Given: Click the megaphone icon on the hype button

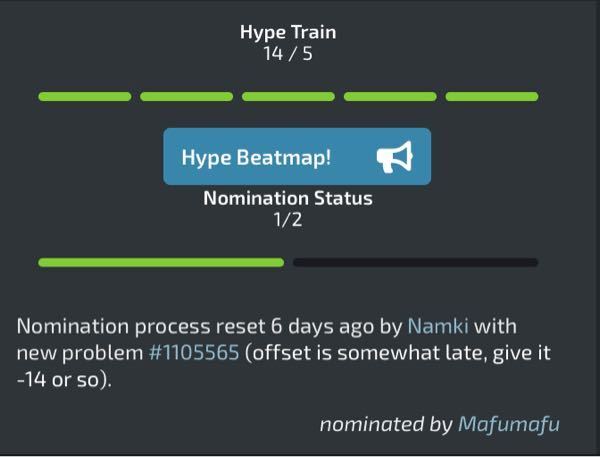Looking at the screenshot, I should (x=395, y=157).
